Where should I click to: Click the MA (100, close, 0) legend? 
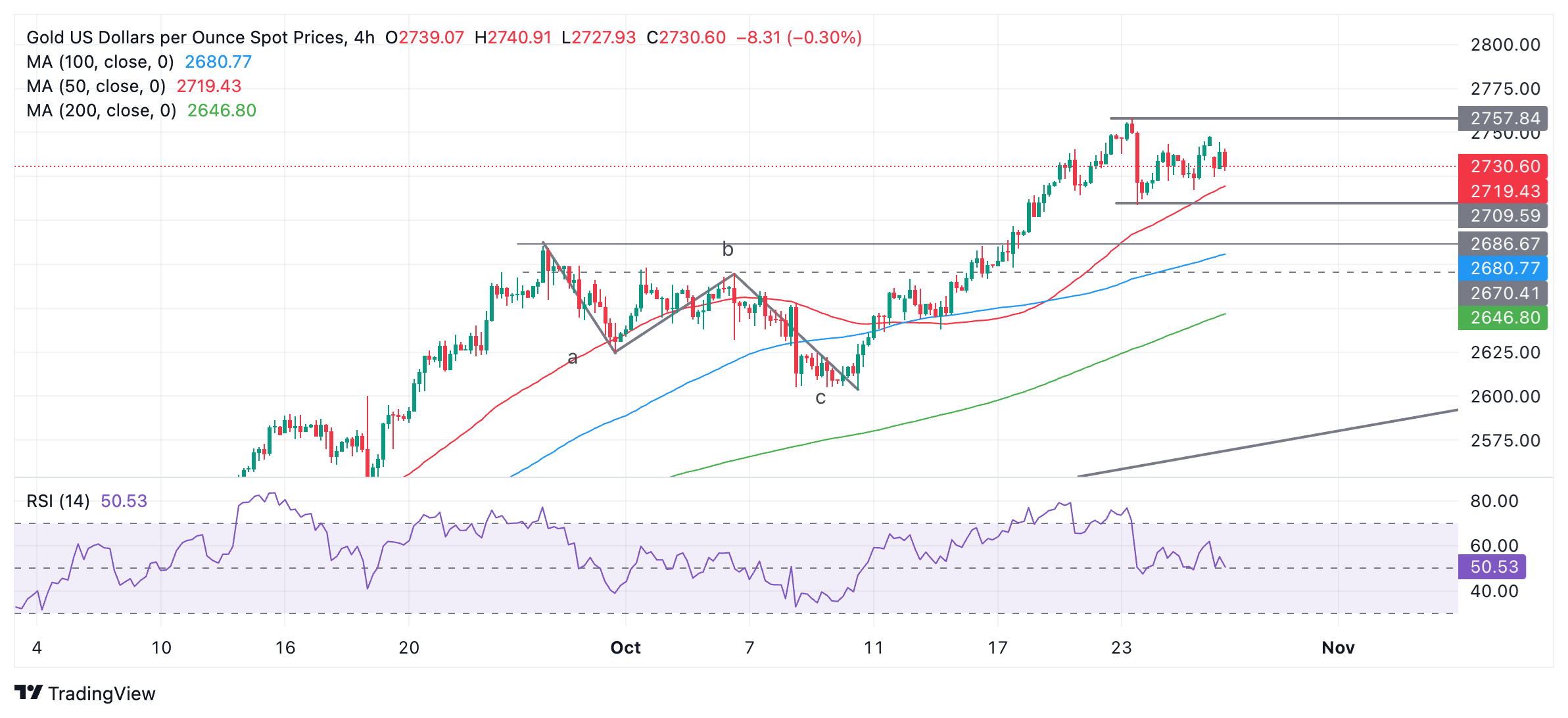pos(100,62)
